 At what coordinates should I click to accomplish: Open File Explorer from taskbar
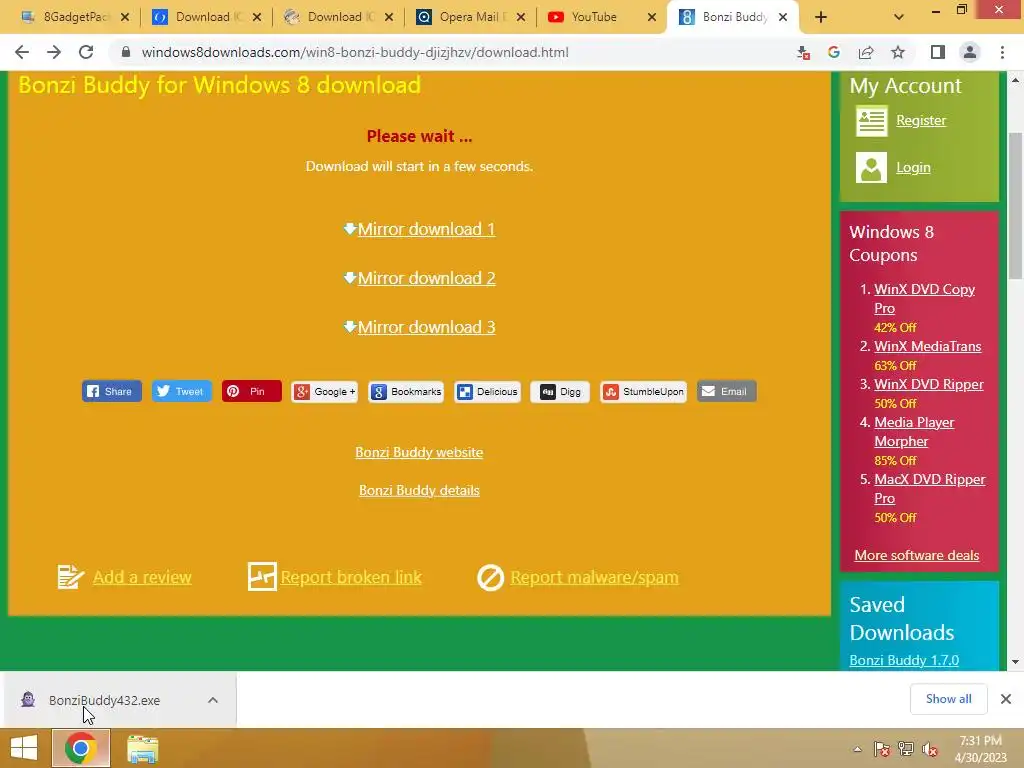142,748
